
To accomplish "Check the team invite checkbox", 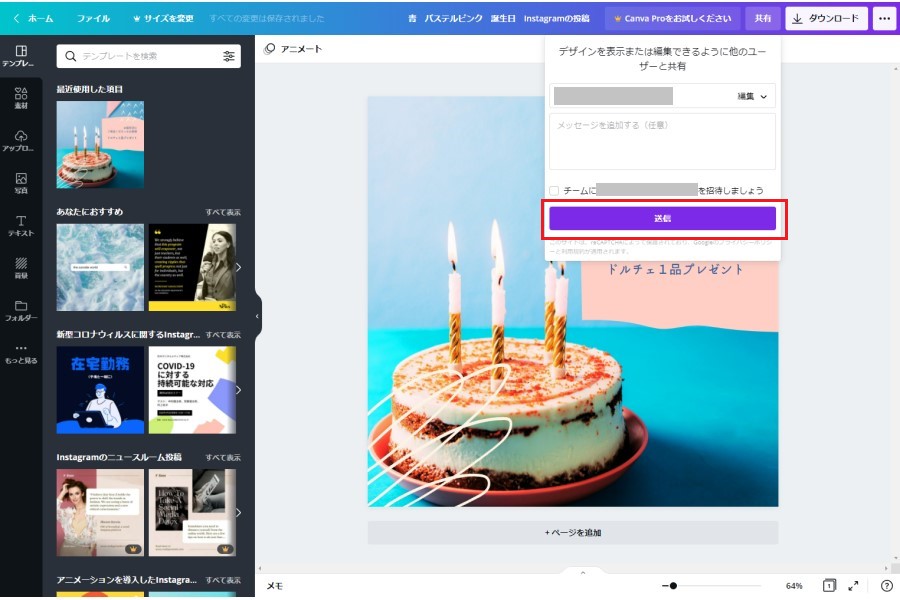I will click(554, 190).
